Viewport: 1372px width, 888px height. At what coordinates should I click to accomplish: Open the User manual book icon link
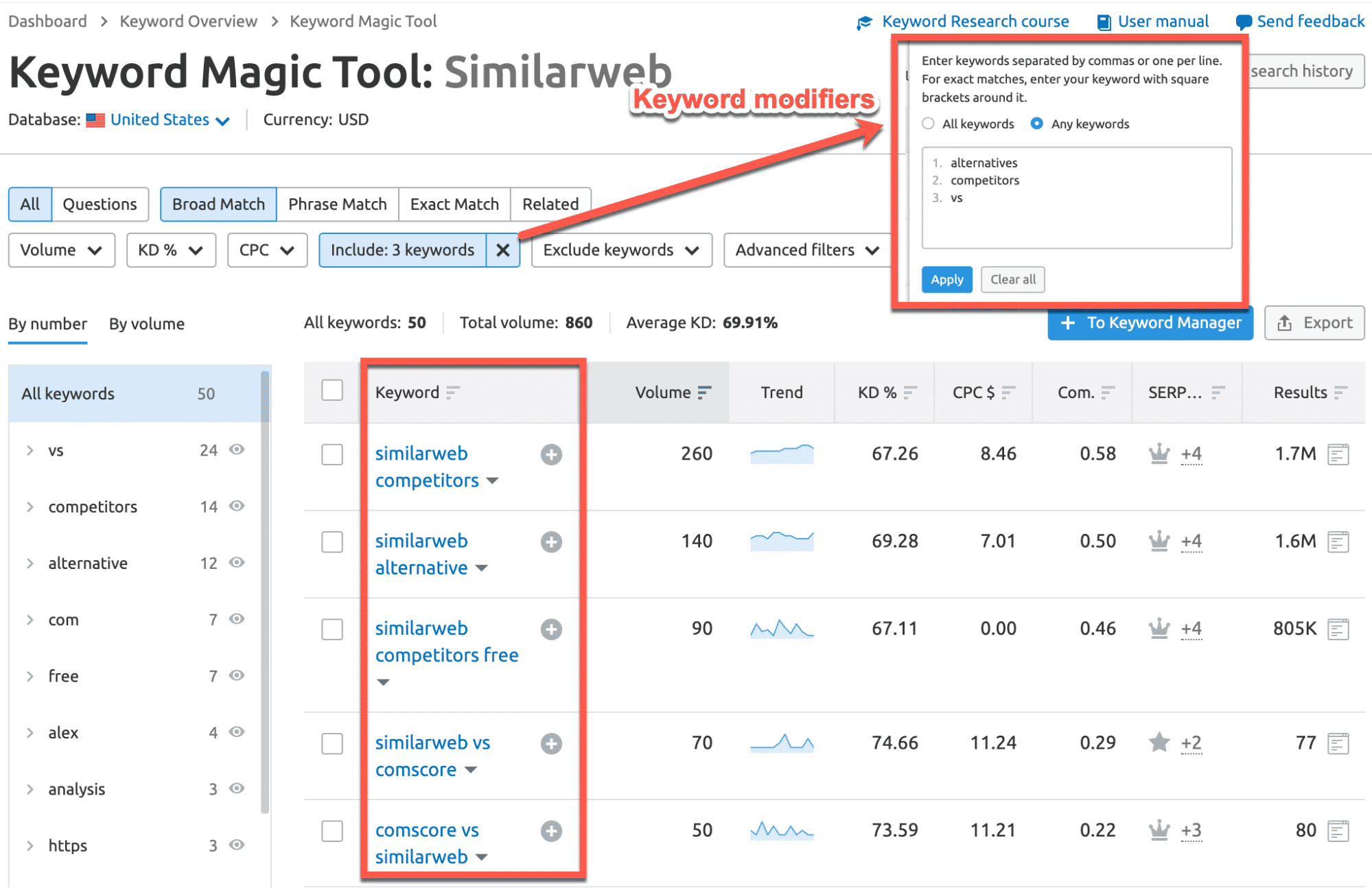tap(1104, 22)
